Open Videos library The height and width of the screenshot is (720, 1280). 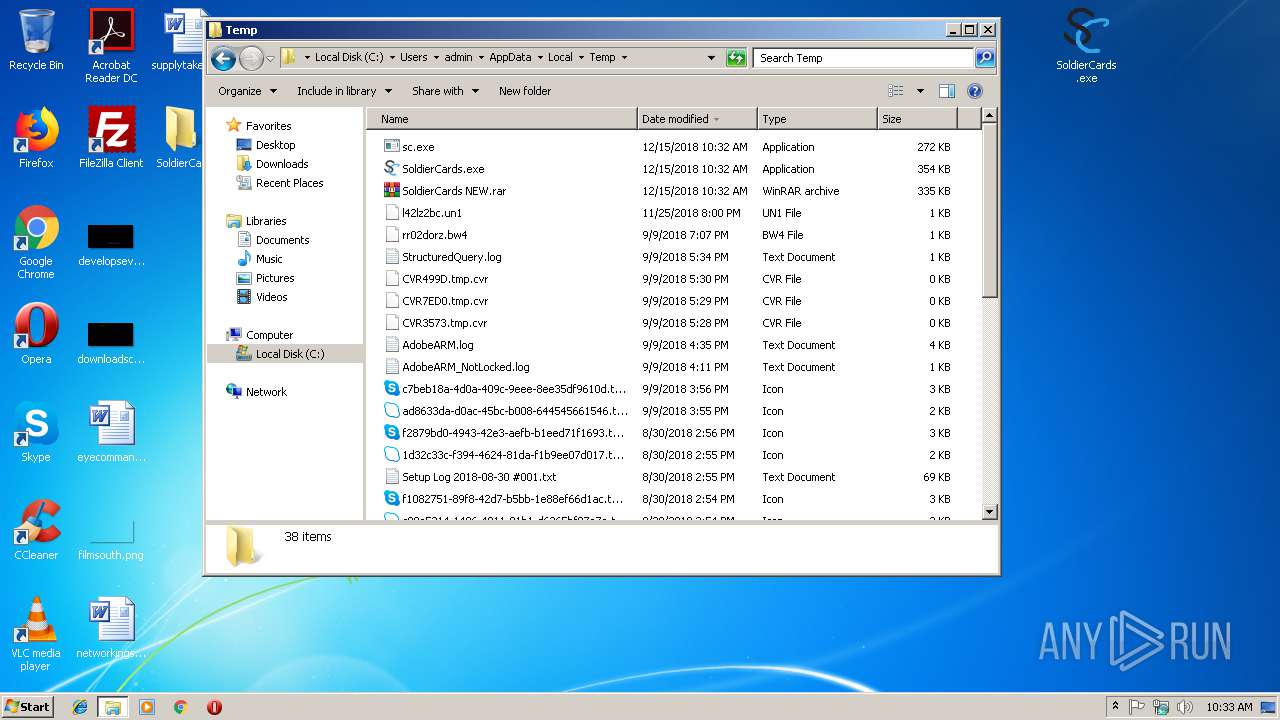coord(271,297)
